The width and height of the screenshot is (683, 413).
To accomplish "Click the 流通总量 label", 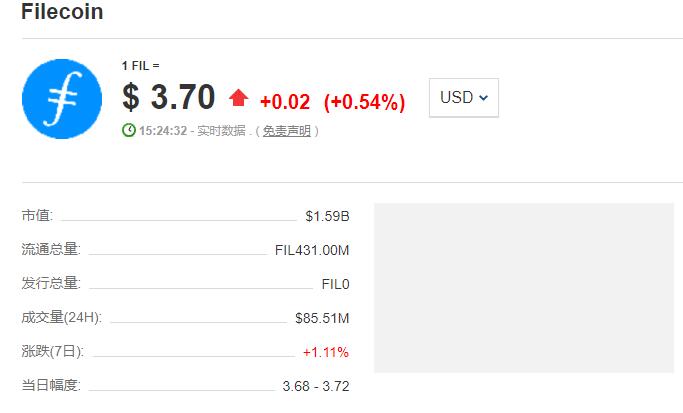I will [50, 249].
